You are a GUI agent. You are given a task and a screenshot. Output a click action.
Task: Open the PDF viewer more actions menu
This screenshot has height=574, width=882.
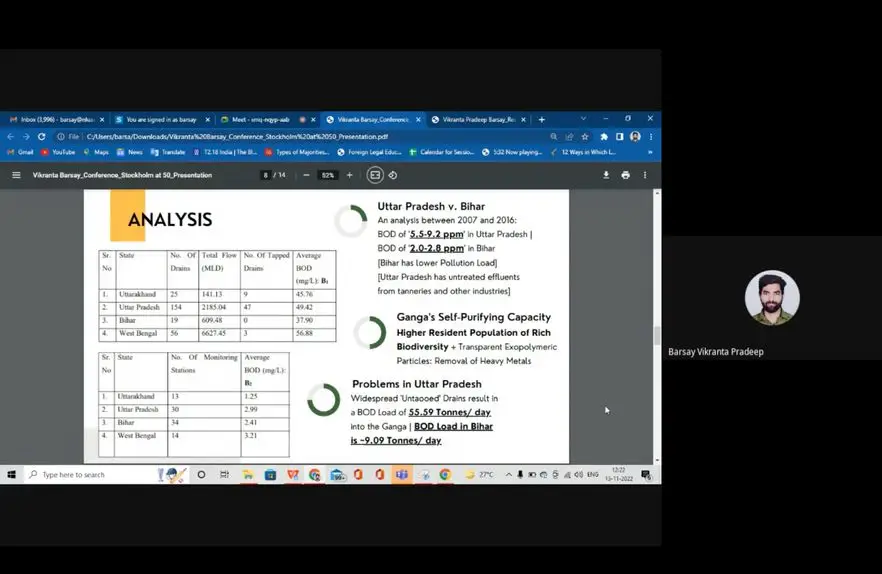point(645,175)
